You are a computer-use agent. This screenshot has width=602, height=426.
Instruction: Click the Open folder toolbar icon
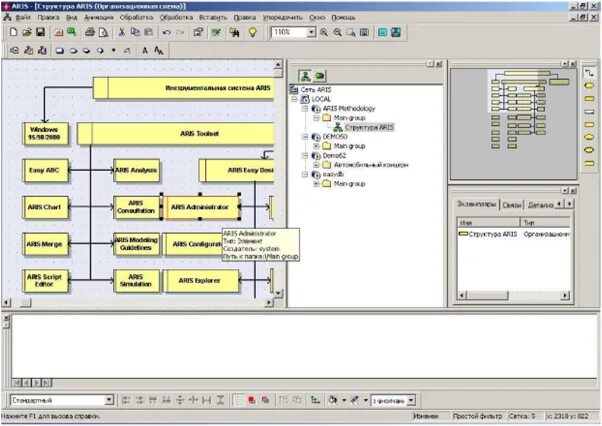27,33
